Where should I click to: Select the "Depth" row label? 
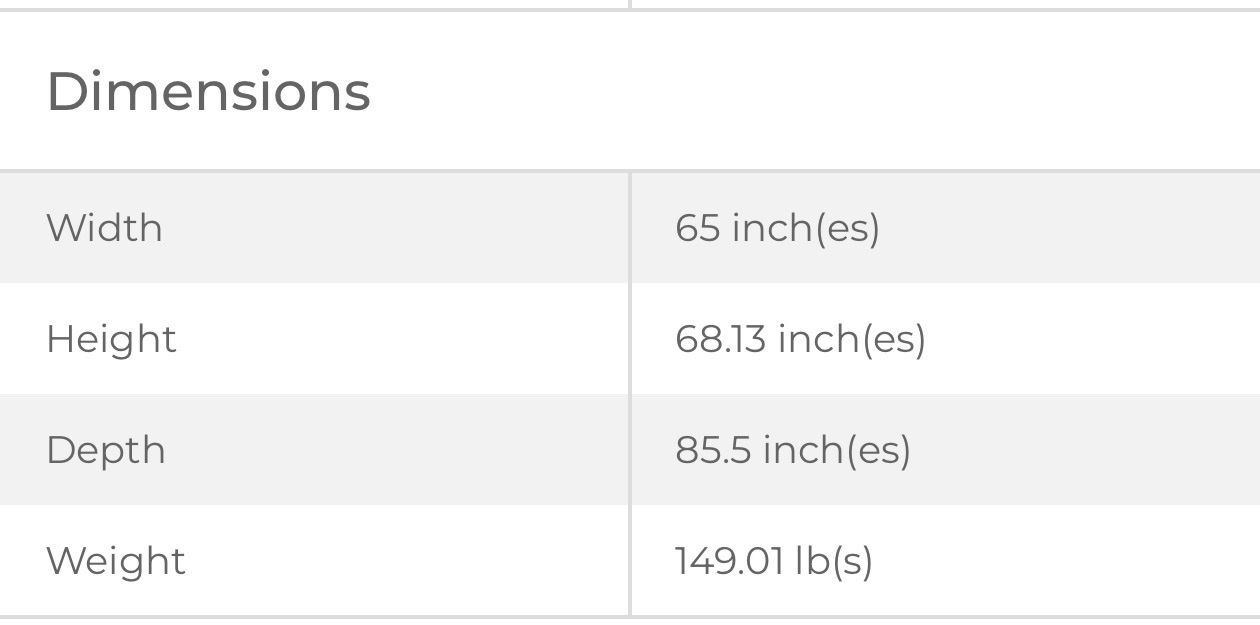pyautogui.click(x=106, y=450)
